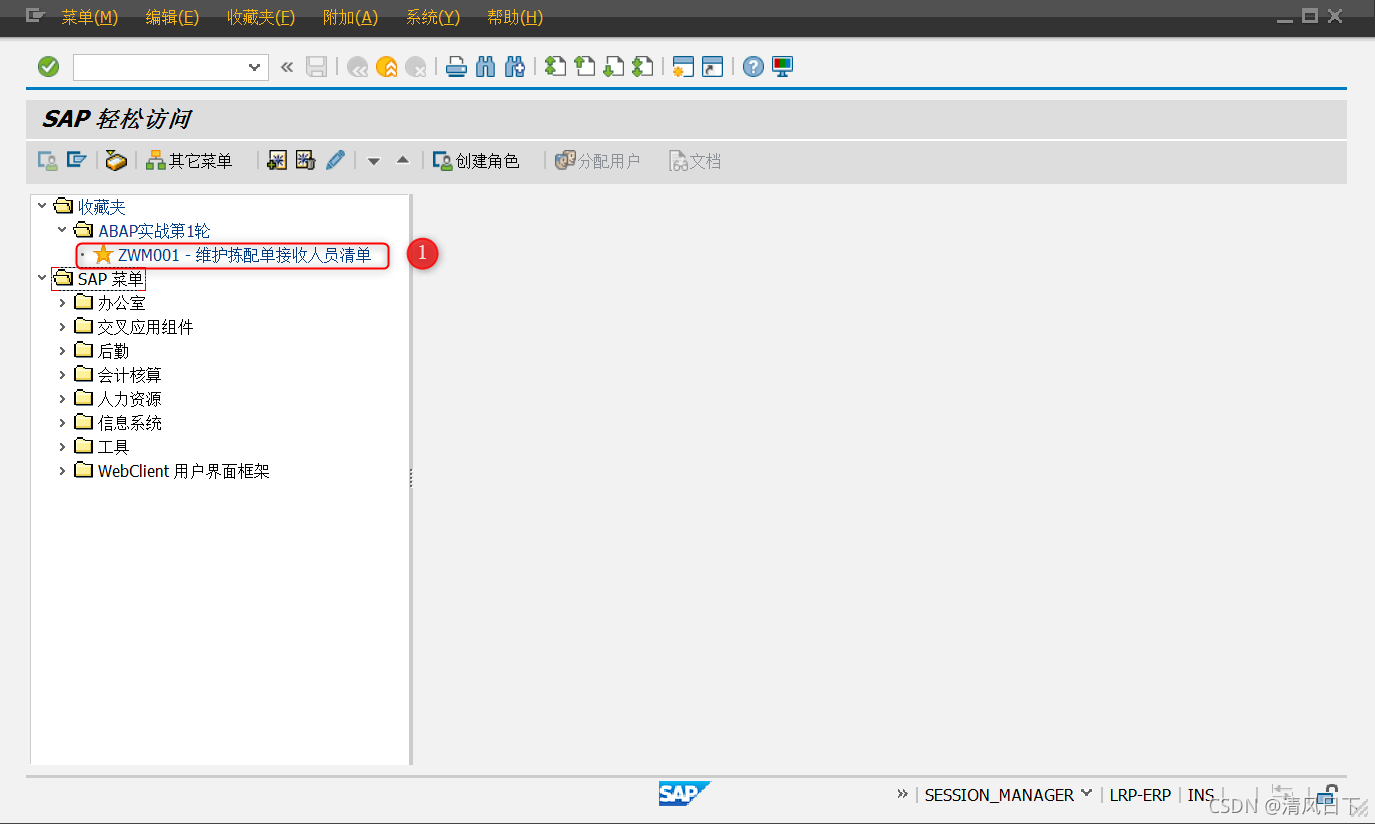Expand the 人力资源 folder
Screen dimensions: 1375x824
[62, 399]
